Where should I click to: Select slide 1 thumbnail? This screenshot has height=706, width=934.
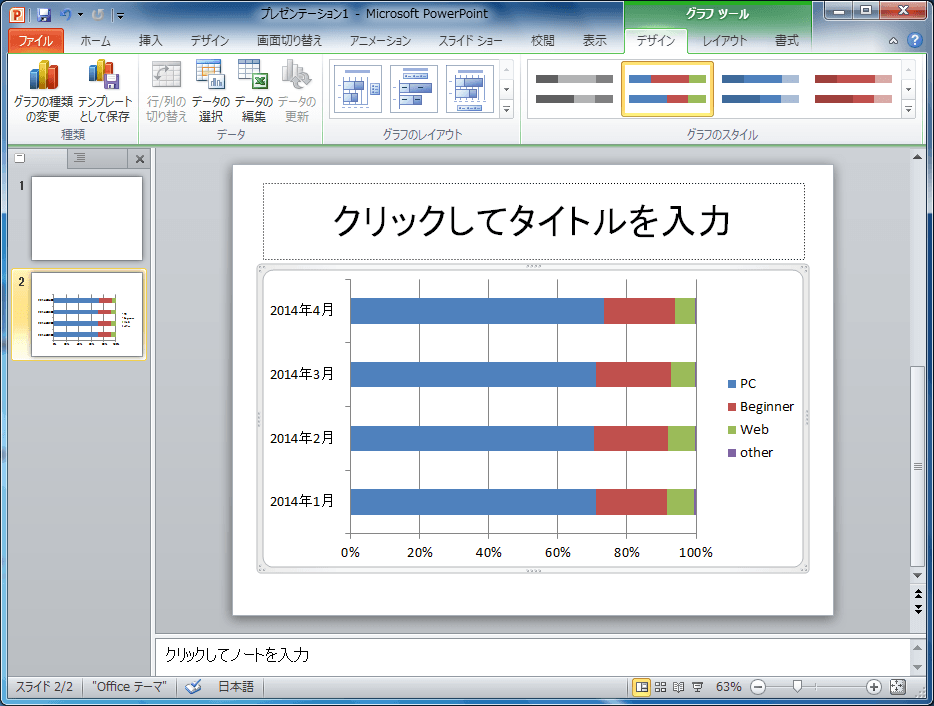pos(87,218)
